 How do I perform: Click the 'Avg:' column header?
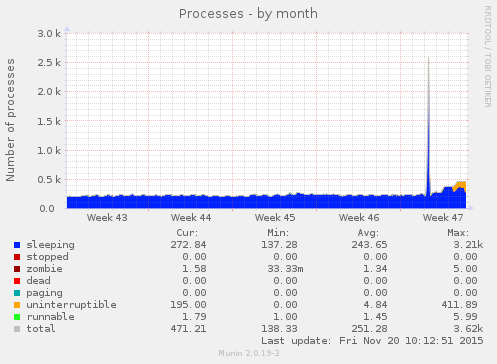click(x=368, y=233)
